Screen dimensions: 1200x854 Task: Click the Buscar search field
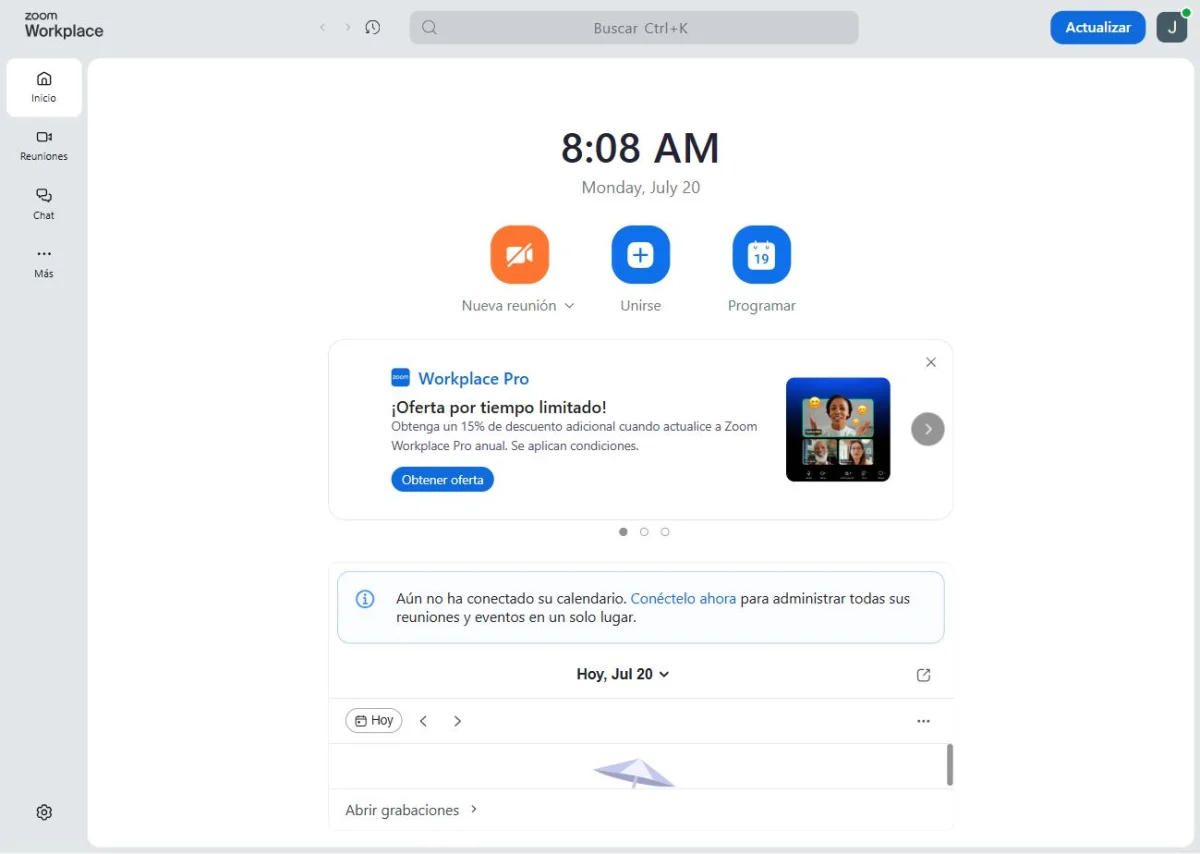[x=634, y=28]
